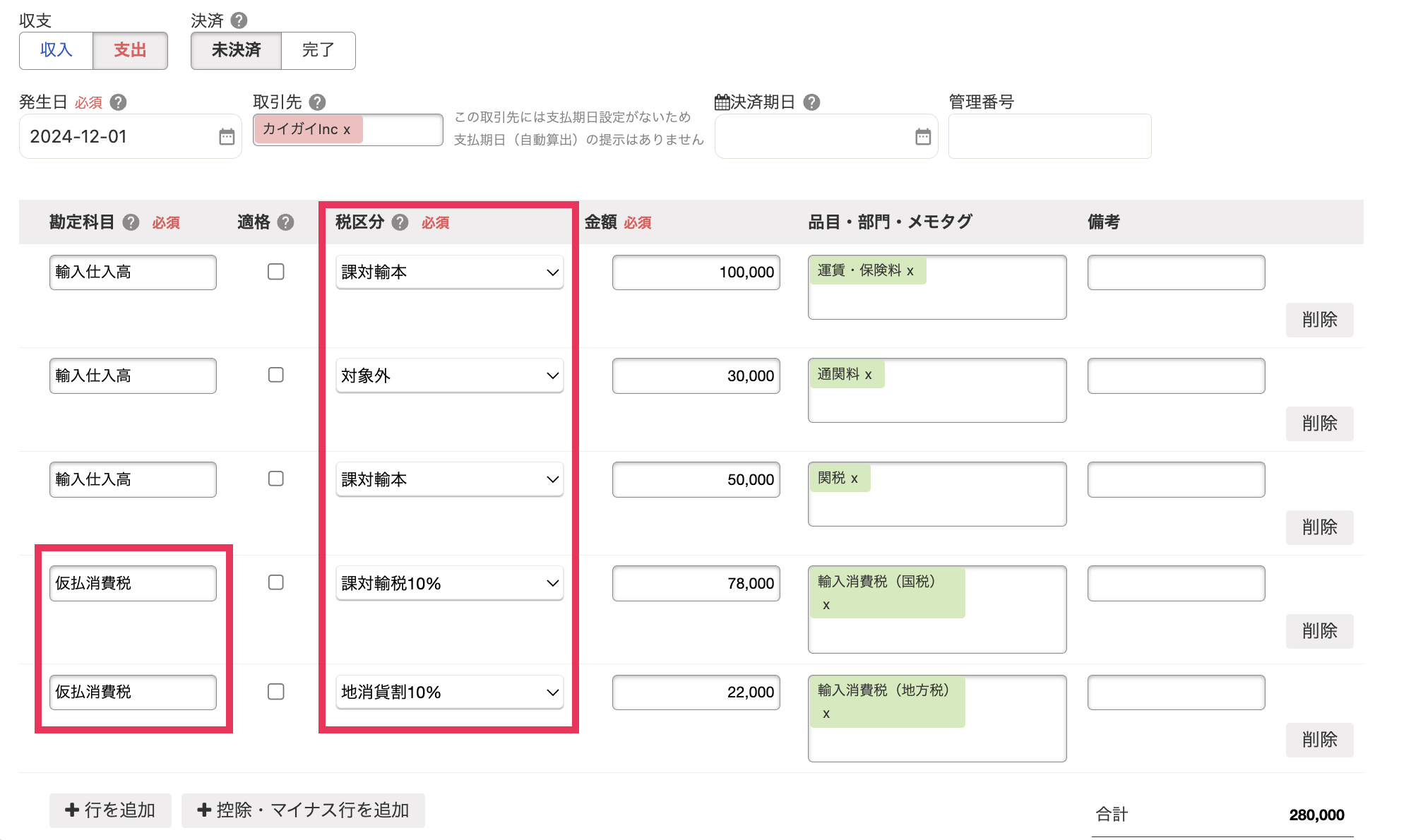Check 適格 box in 30,000 row
The height and width of the screenshot is (840, 1411).
coord(276,375)
